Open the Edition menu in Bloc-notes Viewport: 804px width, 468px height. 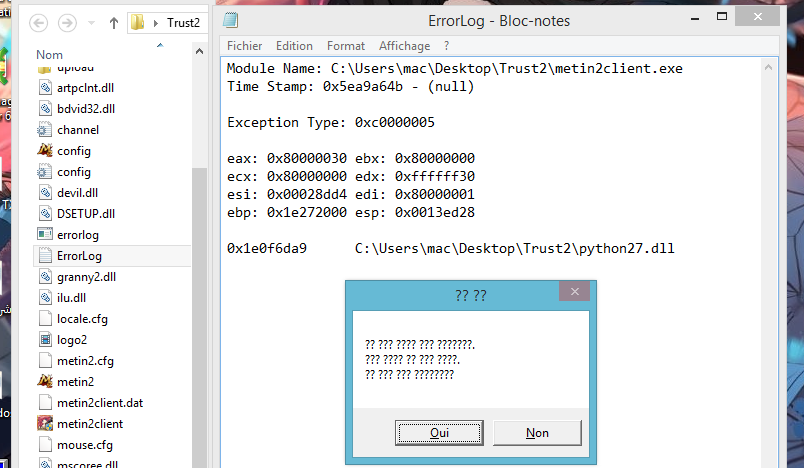[x=294, y=46]
